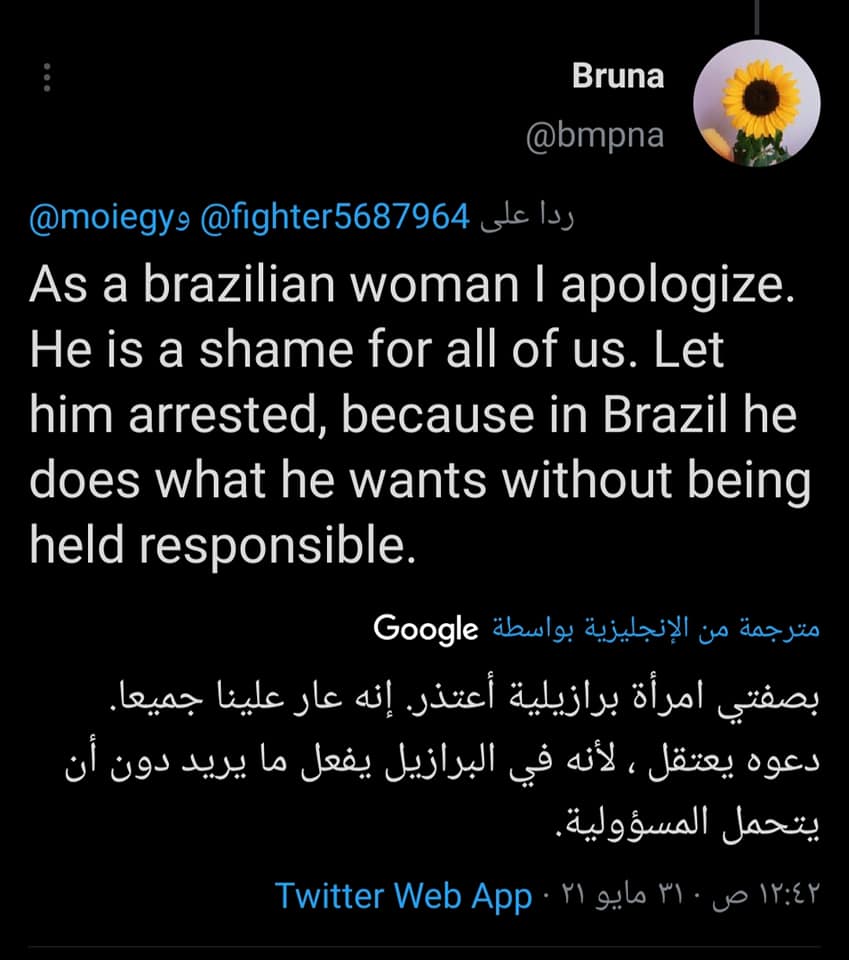Click the 'مترجمة من الإنجليزية بواسطة' translation link

tap(657, 628)
